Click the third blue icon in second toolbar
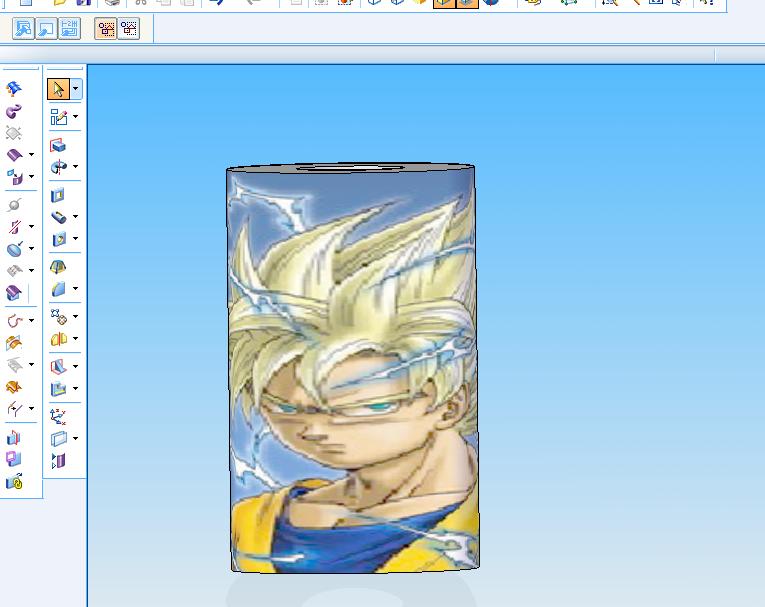The height and width of the screenshot is (607, 765). [x=69, y=29]
